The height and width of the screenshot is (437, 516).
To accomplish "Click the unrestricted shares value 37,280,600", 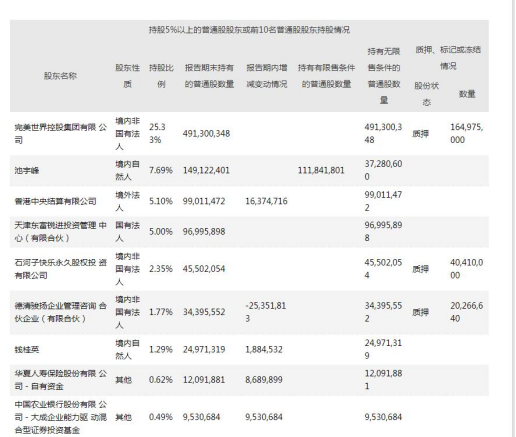I will (x=383, y=170).
